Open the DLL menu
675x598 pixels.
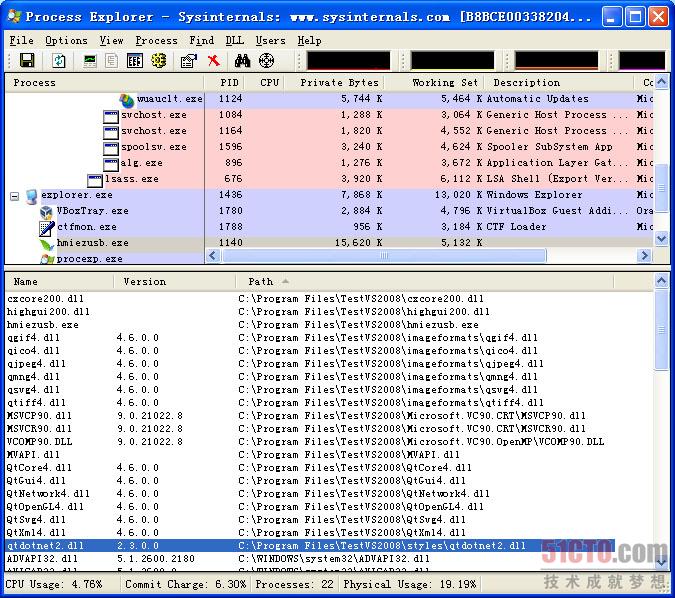click(x=235, y=40)
